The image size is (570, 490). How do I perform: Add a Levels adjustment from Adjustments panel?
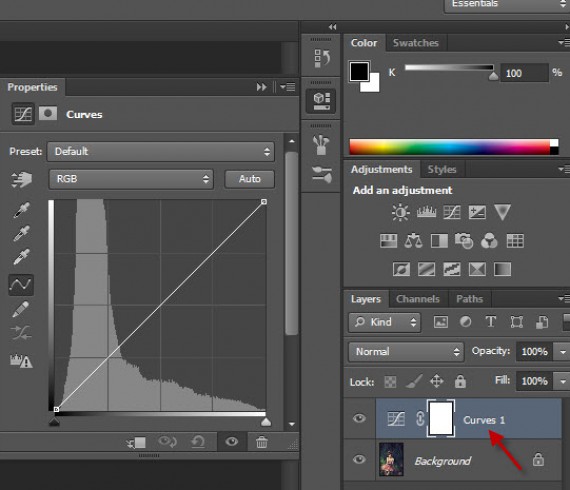coord(426,212)
